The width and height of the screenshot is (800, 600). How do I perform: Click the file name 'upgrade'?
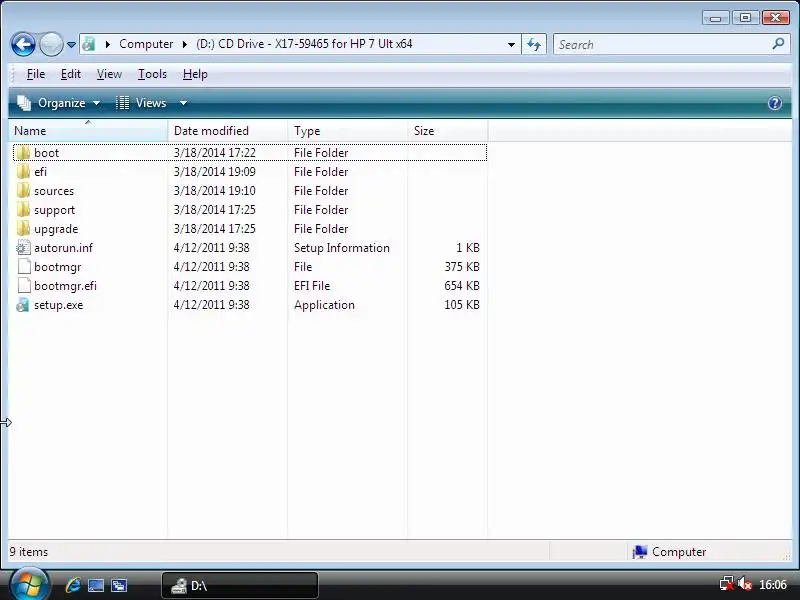coord(56,229)
